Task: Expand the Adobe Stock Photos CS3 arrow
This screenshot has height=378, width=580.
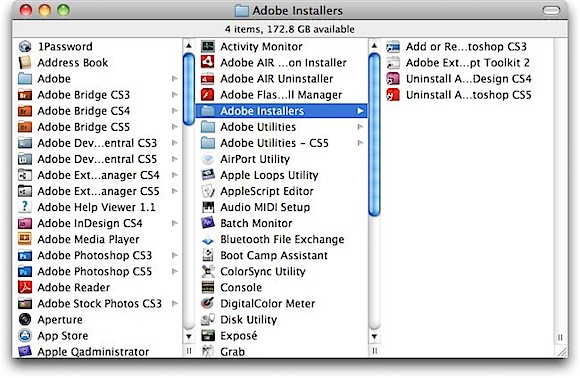Action: coord(175,303)
